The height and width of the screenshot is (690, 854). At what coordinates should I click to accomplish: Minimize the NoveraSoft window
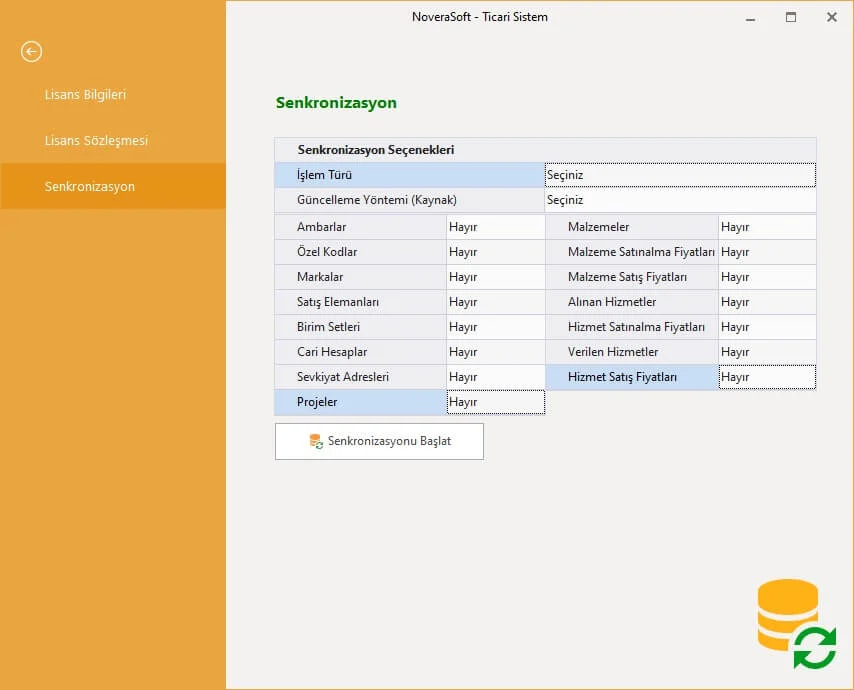point(750,17)
